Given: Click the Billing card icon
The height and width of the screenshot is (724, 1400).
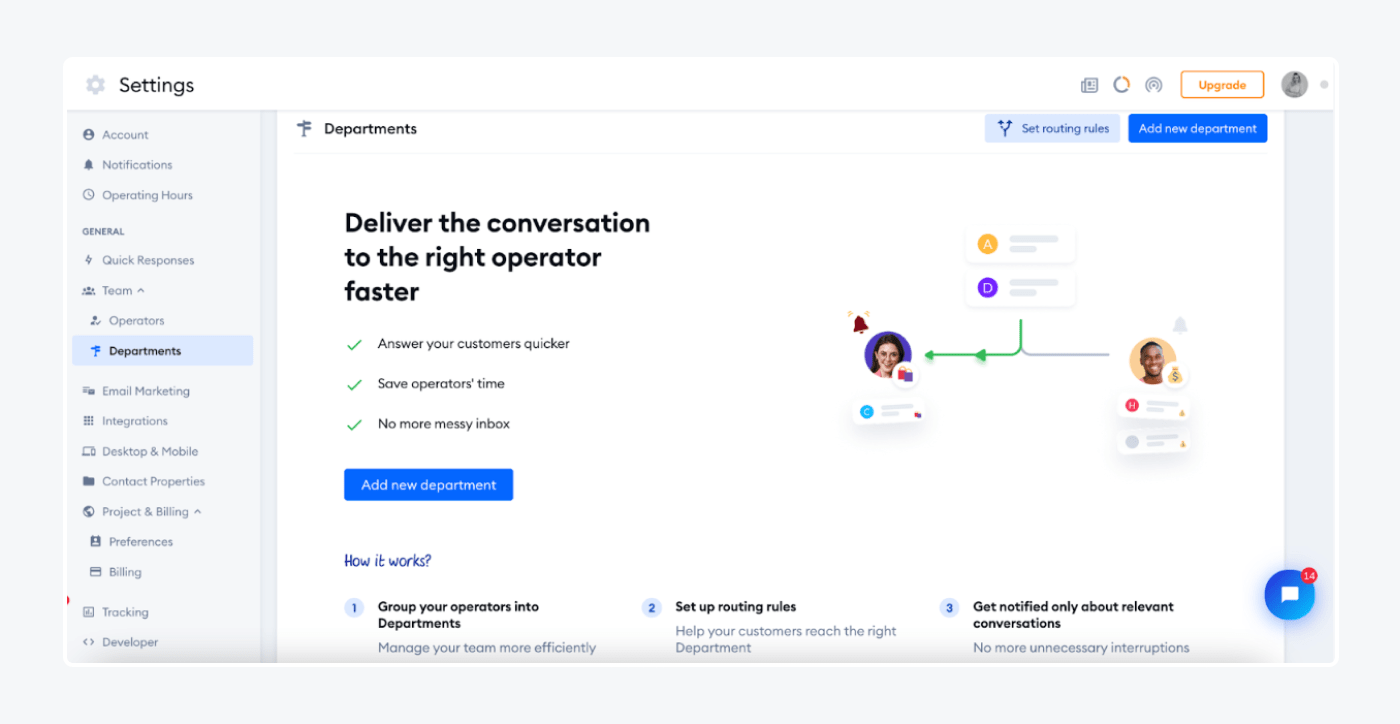Looking at the screenshot, I should 96,572.
